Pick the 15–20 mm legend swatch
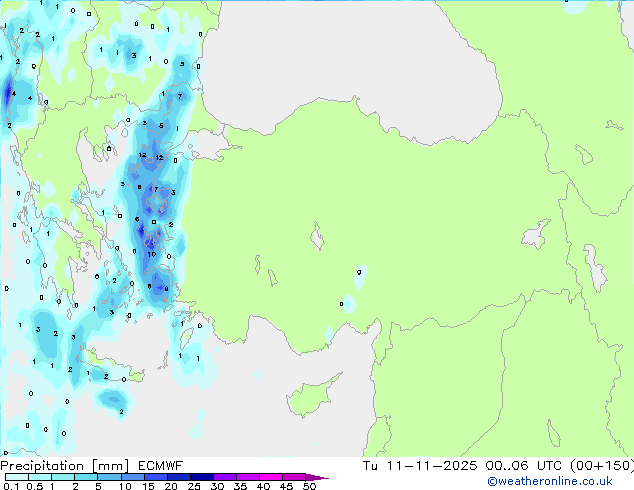The image size is (634, 490). coord(156,477)
